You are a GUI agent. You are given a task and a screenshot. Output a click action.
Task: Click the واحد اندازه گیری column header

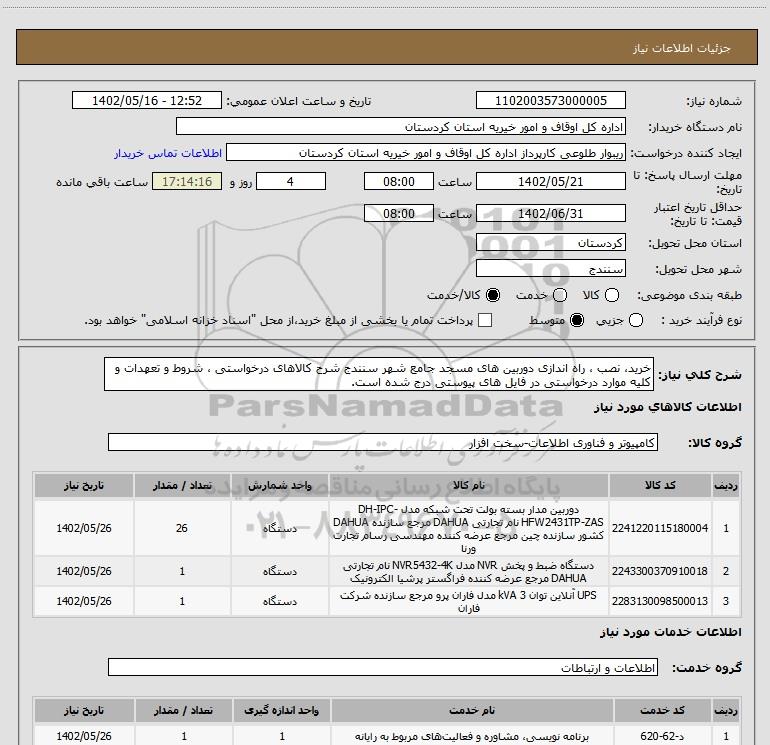pos(282,711)
